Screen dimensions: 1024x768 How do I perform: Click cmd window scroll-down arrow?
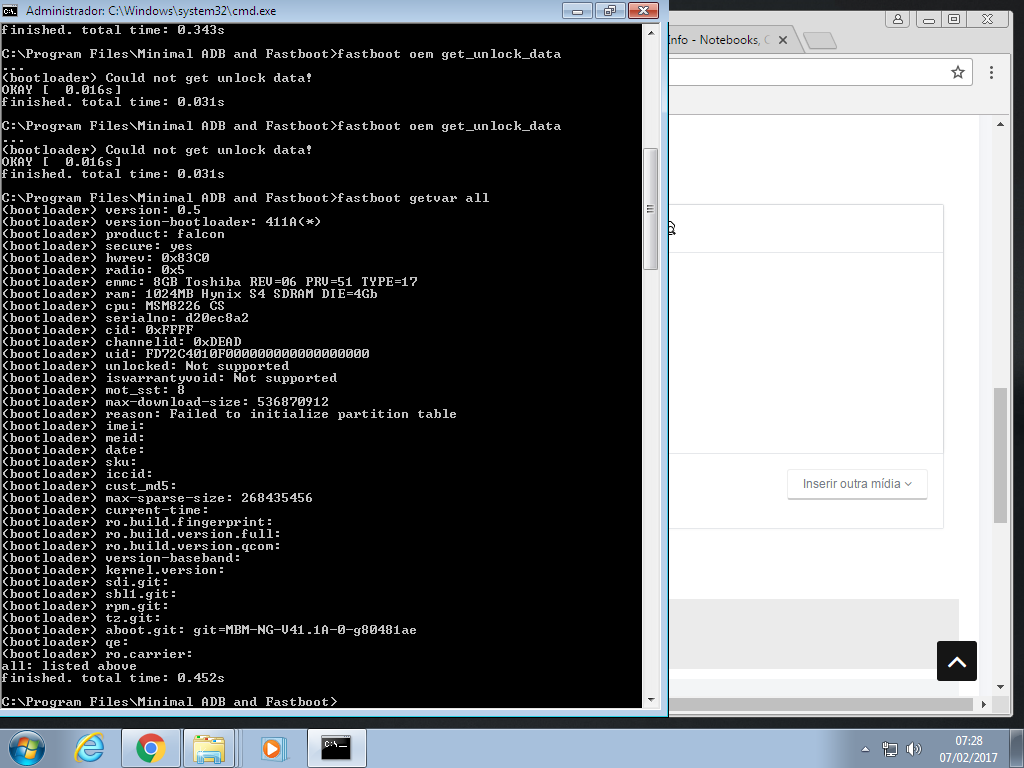650,700
